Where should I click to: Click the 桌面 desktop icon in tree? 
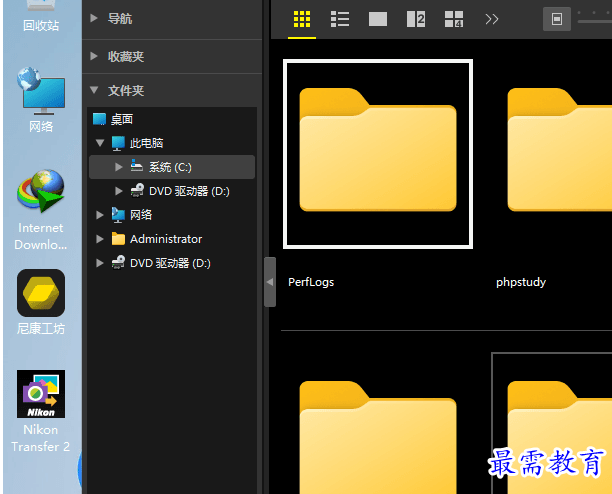pyautogui.click(x=99, y=119)
